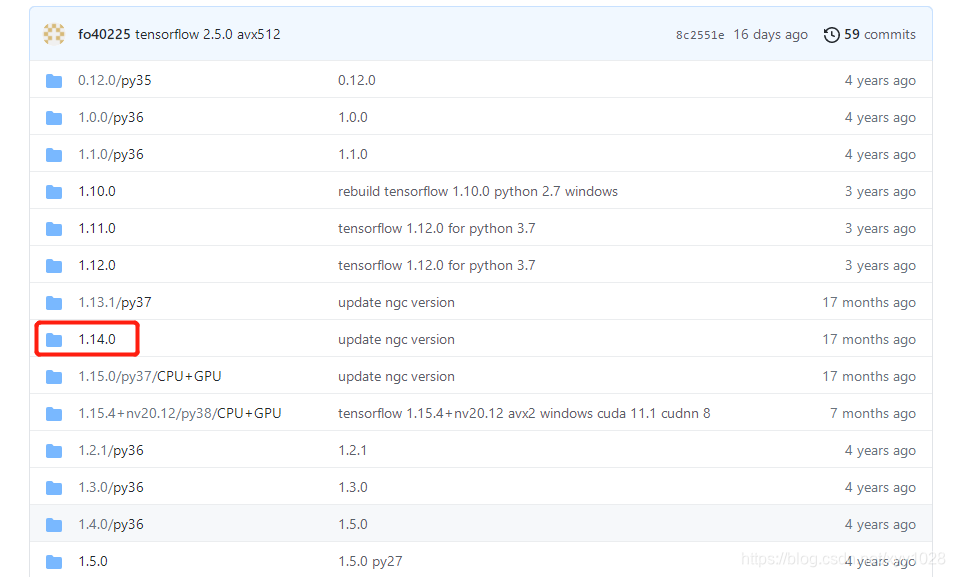The image size is (955, 577).
Task: Click folder icon for 1.15.0/py37/CPU+GPU
Action: click(x=54, y=377)
